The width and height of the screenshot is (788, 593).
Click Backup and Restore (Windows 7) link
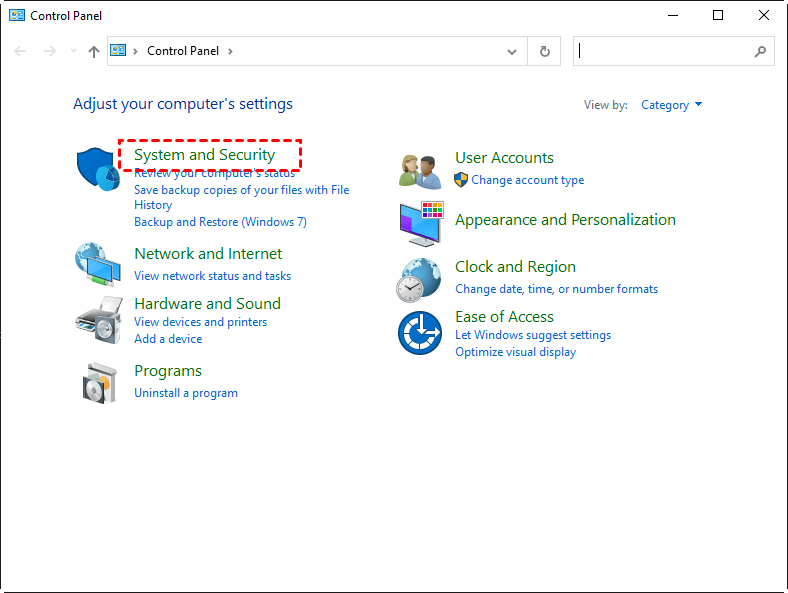pos(220,222)
